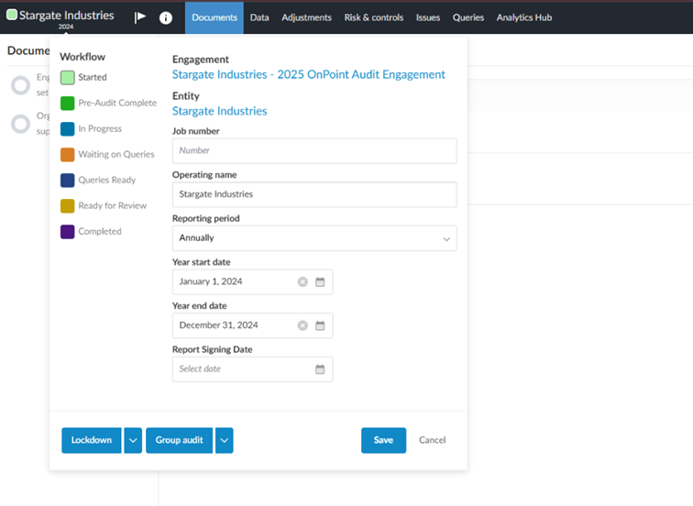Open the Group audit split-button arrow
Screen dimensions: 693x506
click(224, 440)
